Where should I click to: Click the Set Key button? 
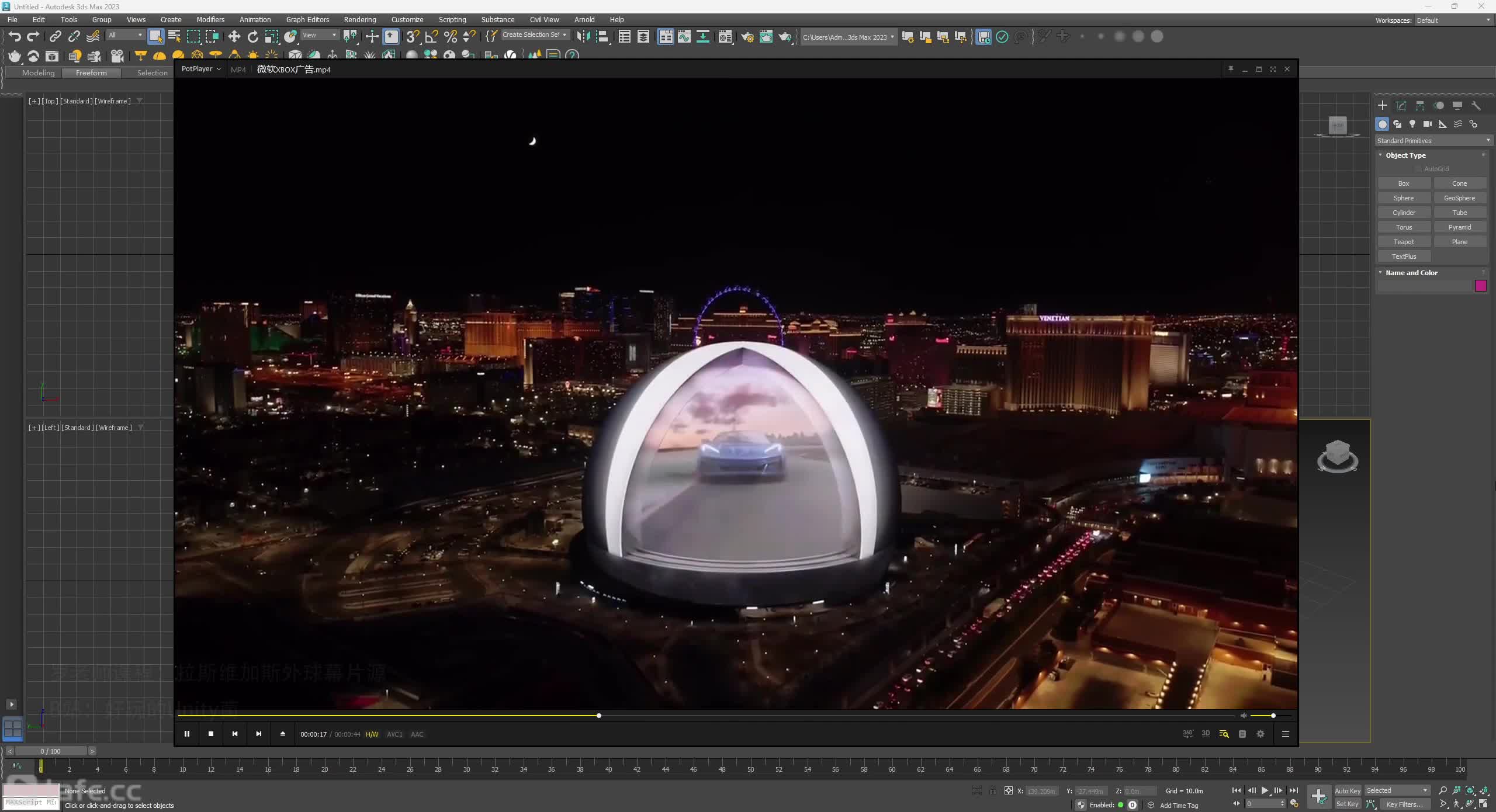(1348, 804)
